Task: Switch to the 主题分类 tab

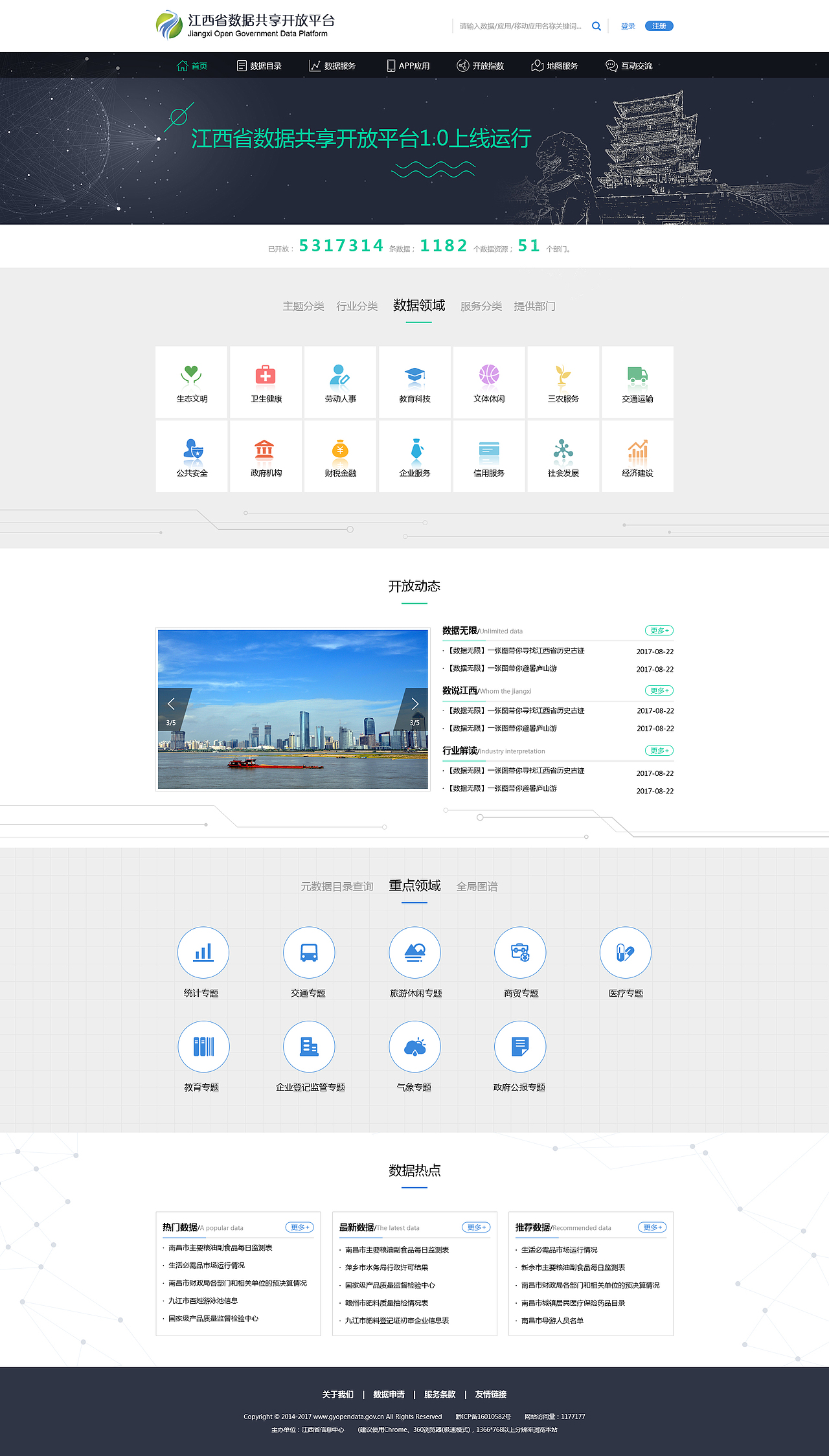Action: [x=303, y=306]
